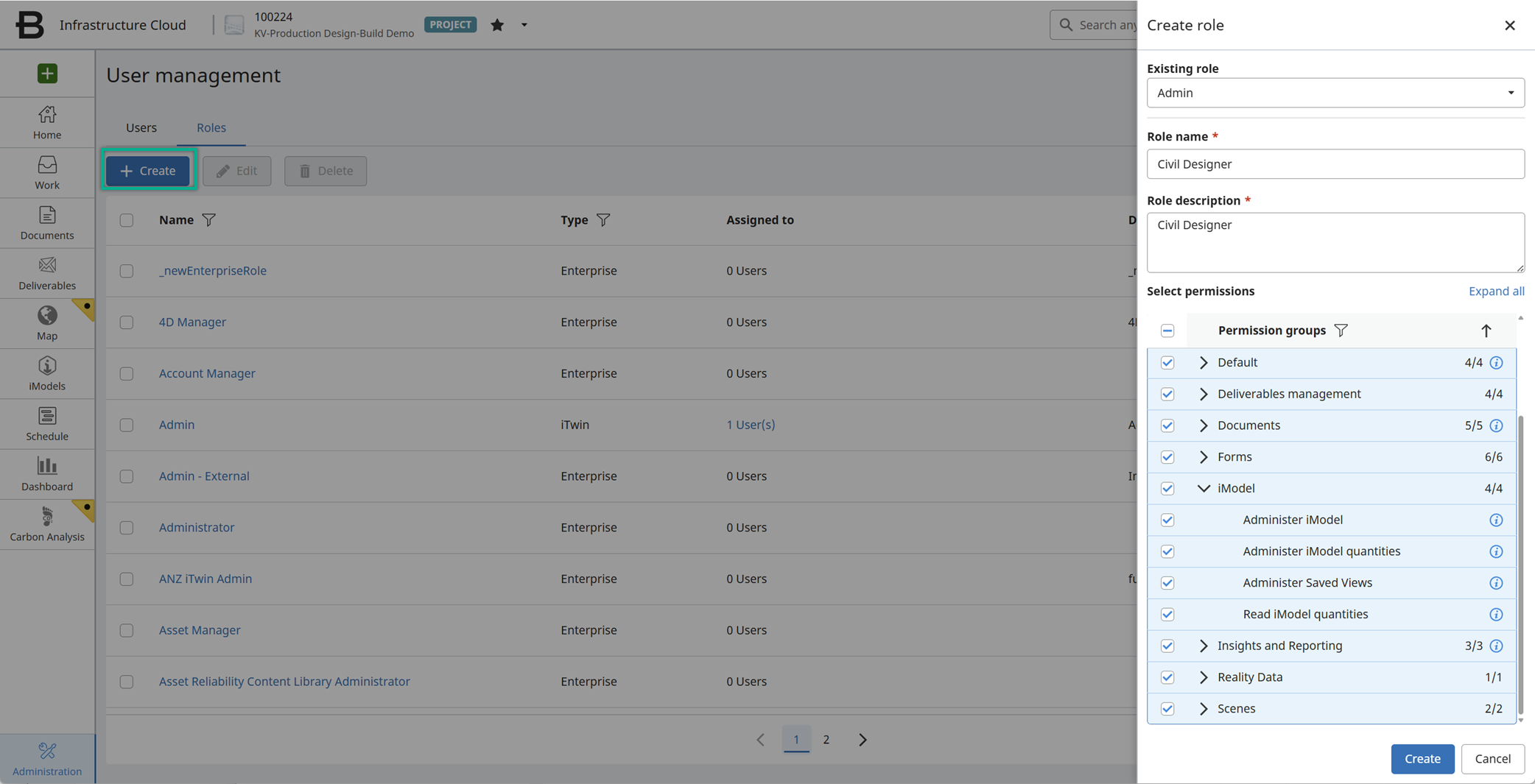
Task: Filter the Name column
Action: tap(209, 220)
